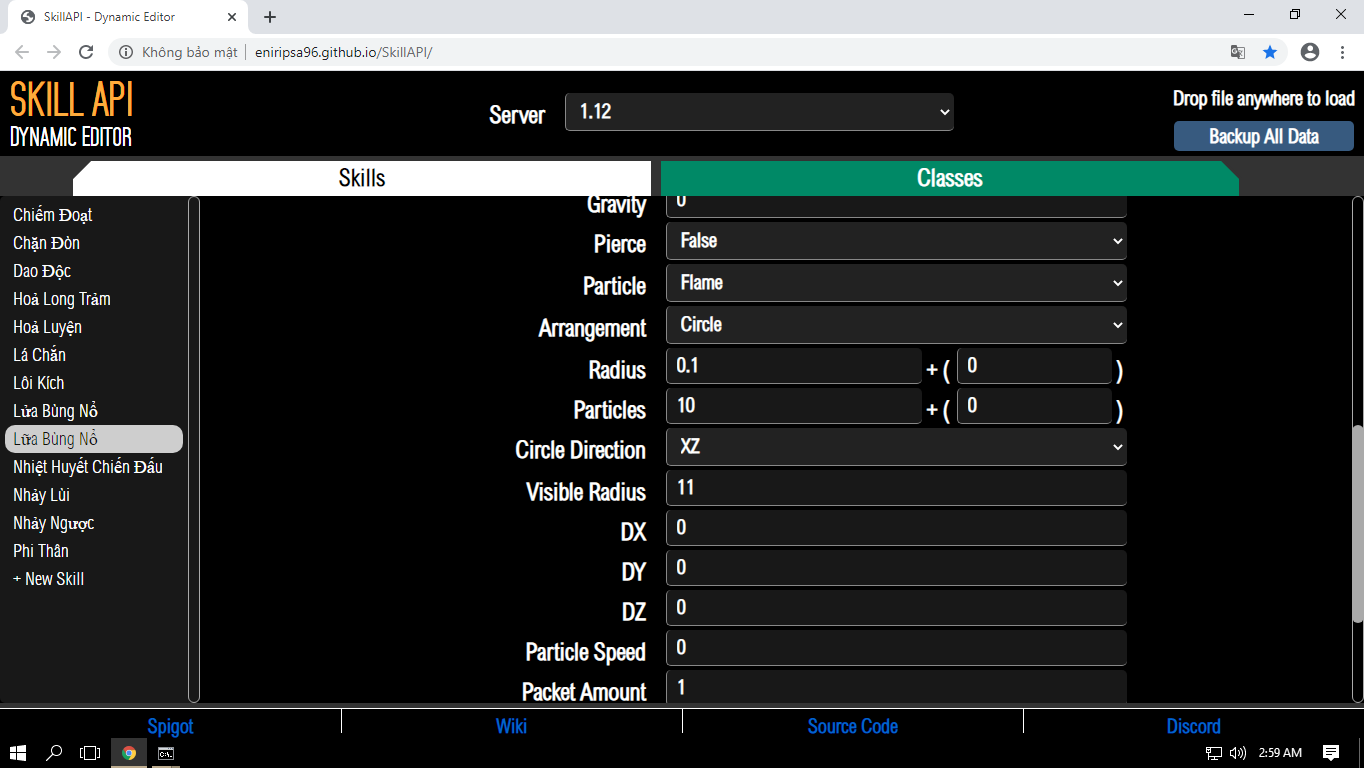Open the Windows Start menu
This screenshot has width=1364, height=768.
coord(17,753)
